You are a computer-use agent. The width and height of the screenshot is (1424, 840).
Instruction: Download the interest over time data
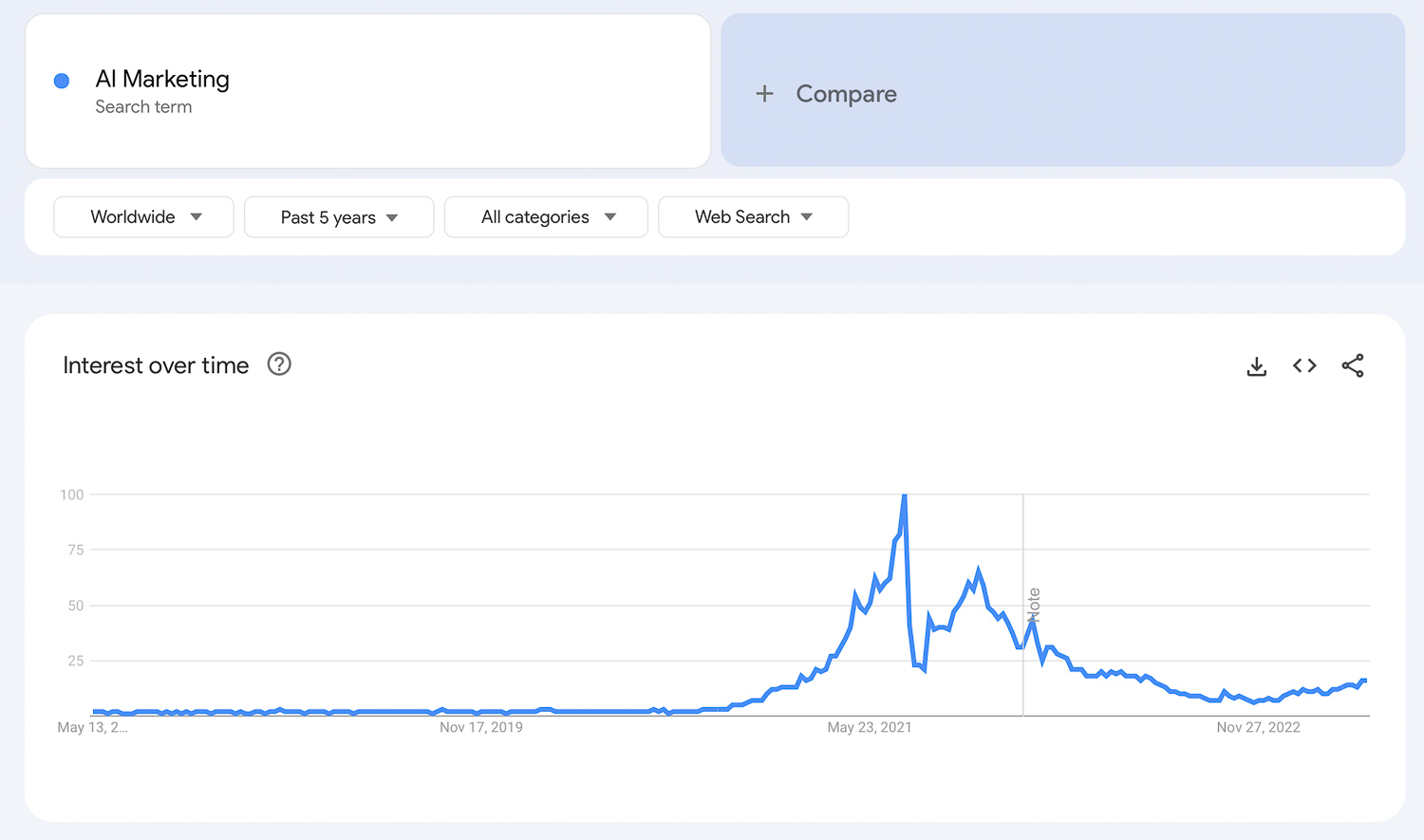click(x=1256, y=366)
